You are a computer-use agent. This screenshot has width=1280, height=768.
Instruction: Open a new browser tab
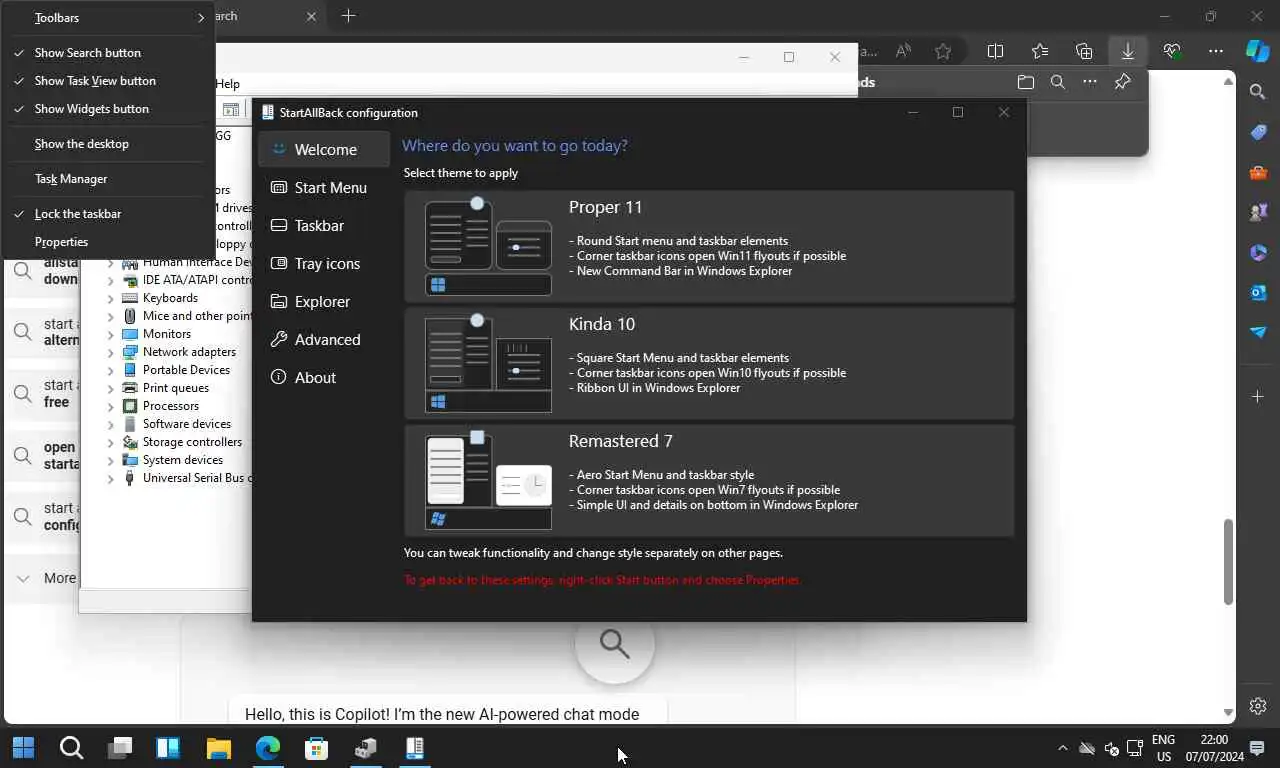point(348,16)
